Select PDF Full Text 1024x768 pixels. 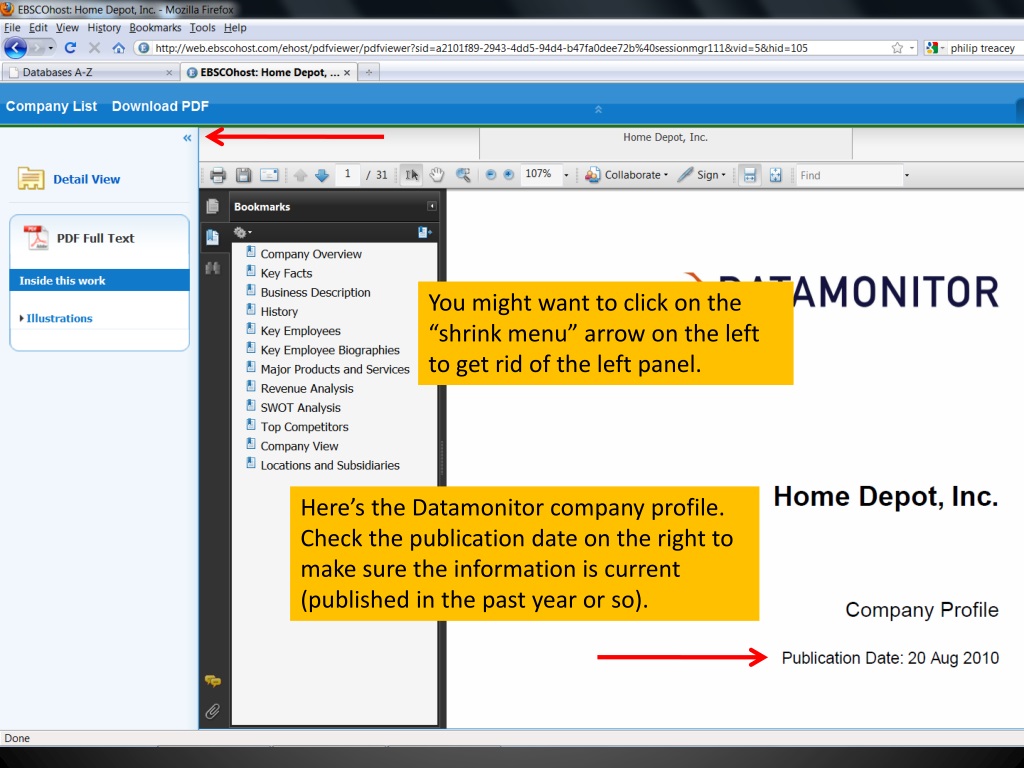click(95, 238)
